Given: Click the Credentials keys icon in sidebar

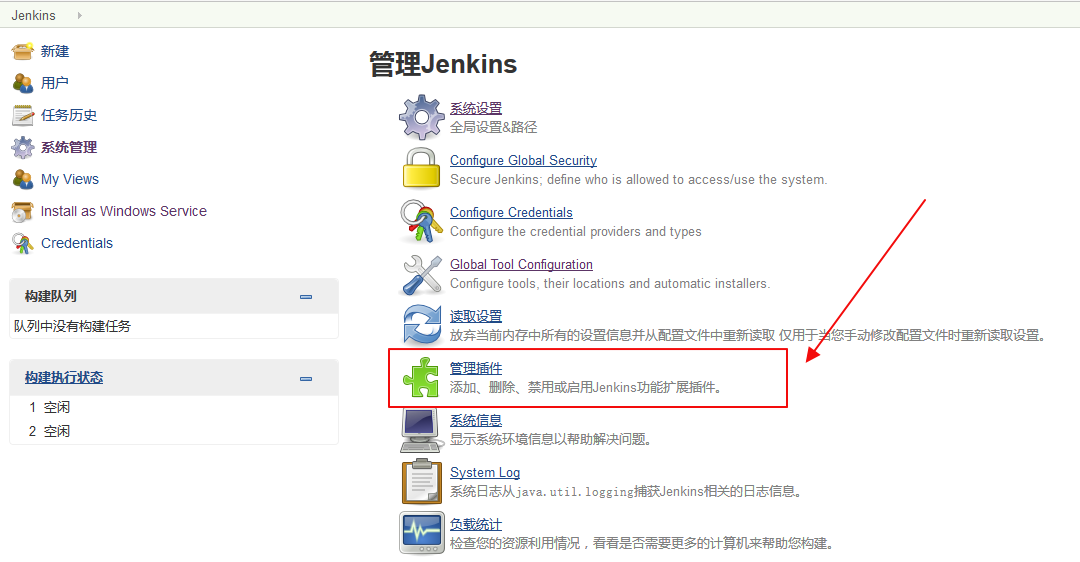Looking at the screenshot, I should pos(23,243).
